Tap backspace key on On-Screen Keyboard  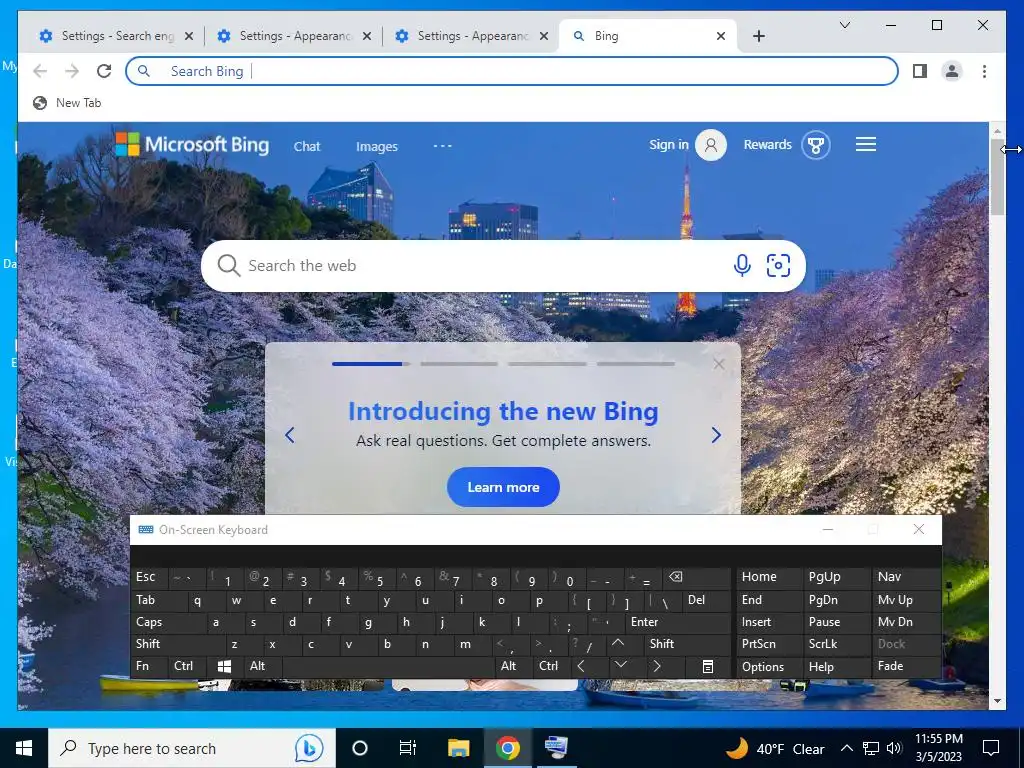(696, 577)
